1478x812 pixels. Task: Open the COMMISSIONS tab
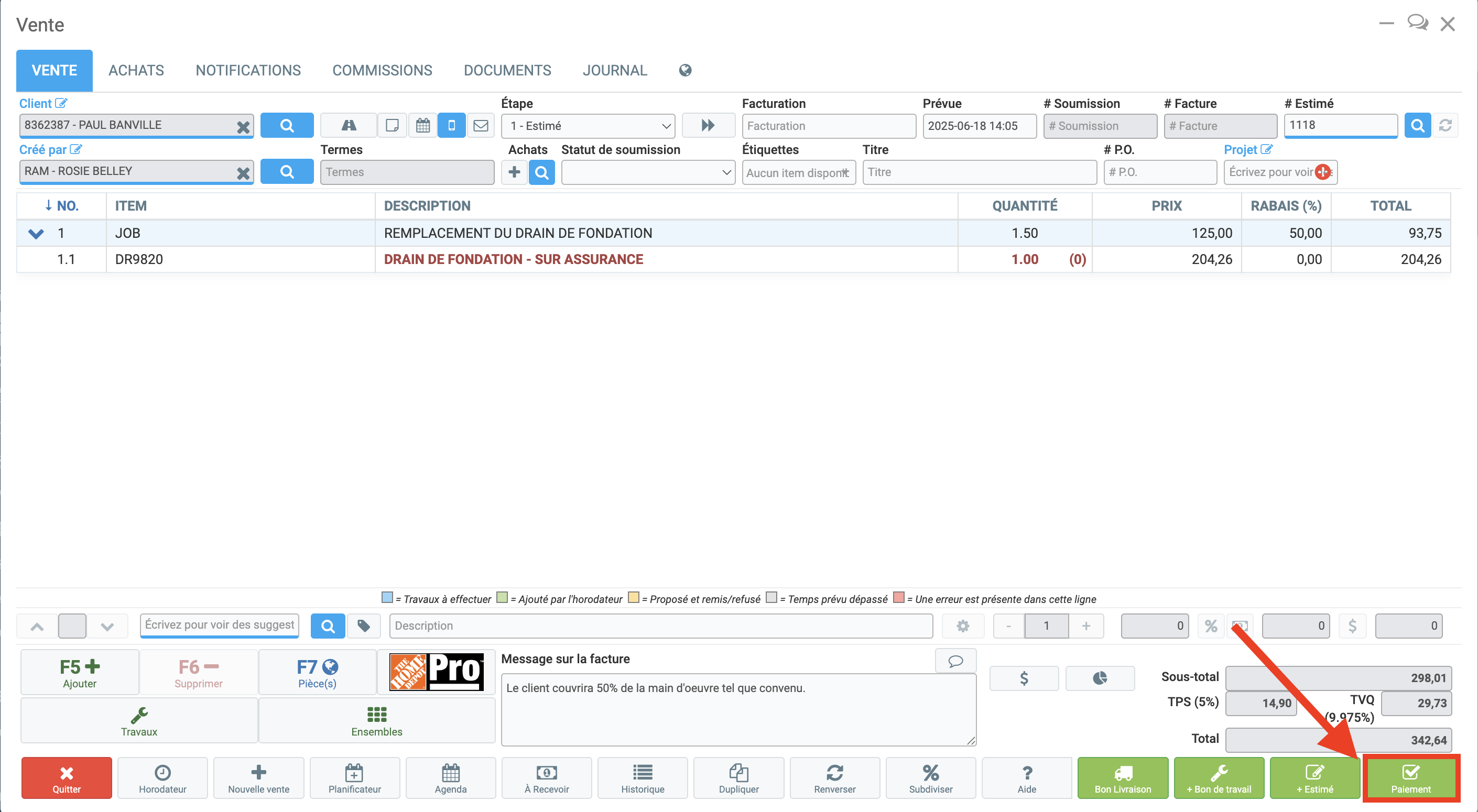(x=382, y=70)
